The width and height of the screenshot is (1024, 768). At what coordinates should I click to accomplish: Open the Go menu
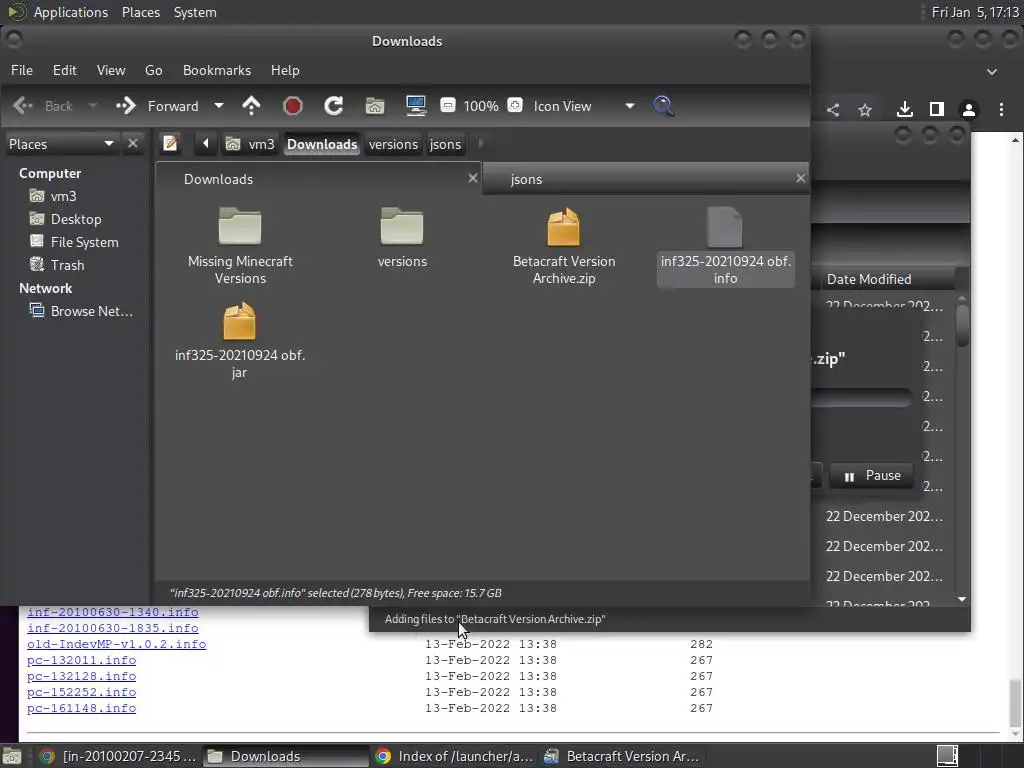153,70
